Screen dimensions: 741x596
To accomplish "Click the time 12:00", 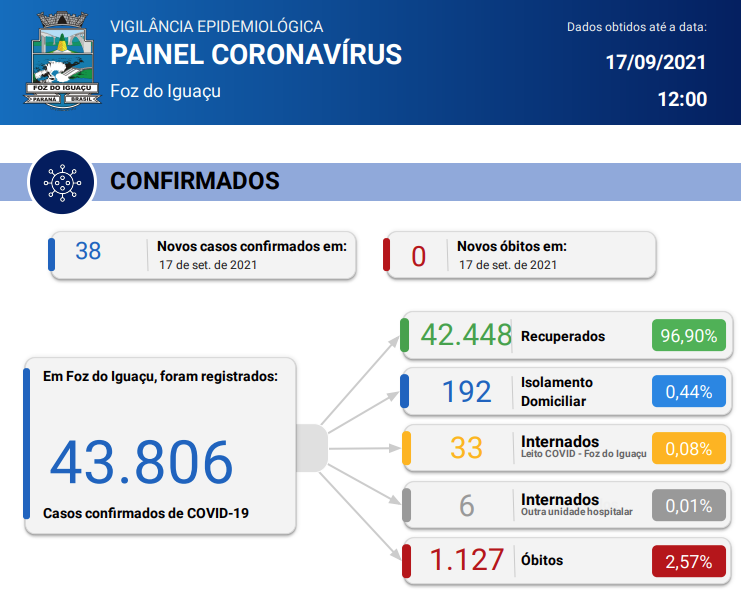I will click(682, 99).
